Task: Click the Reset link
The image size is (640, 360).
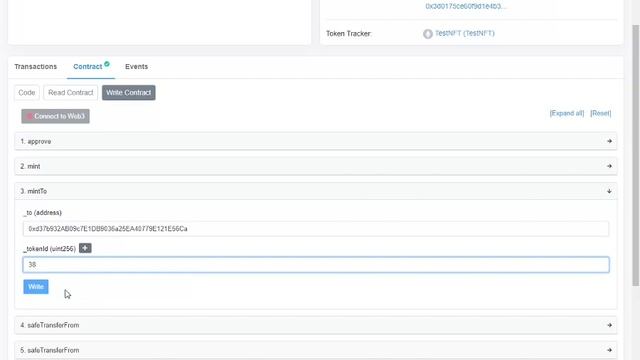Action: 600,113
